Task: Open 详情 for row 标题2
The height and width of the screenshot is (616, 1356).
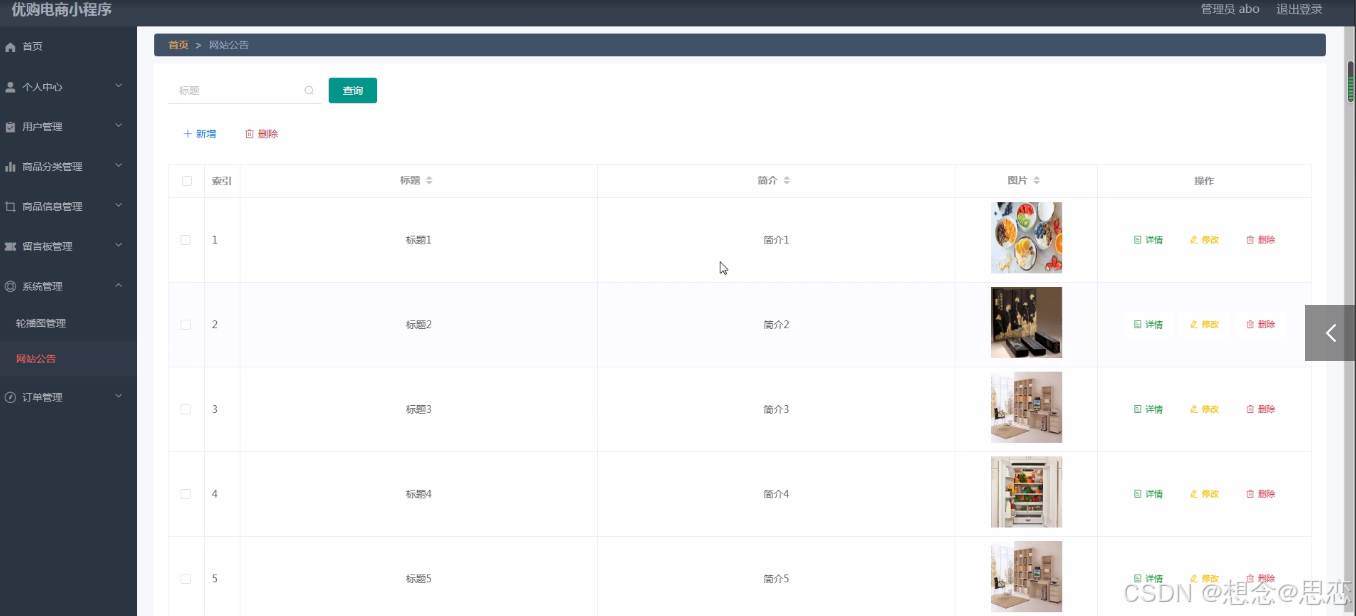Action: (1148, 325)
